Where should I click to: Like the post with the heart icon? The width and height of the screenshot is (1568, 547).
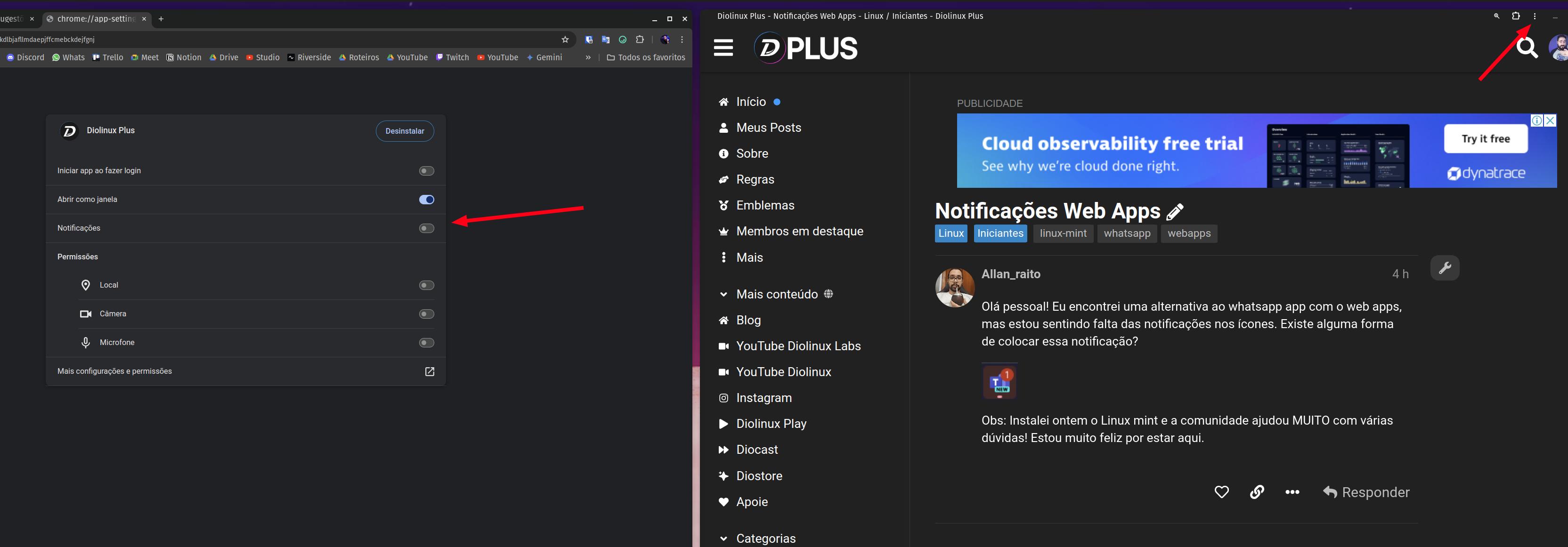[1221, 491]
